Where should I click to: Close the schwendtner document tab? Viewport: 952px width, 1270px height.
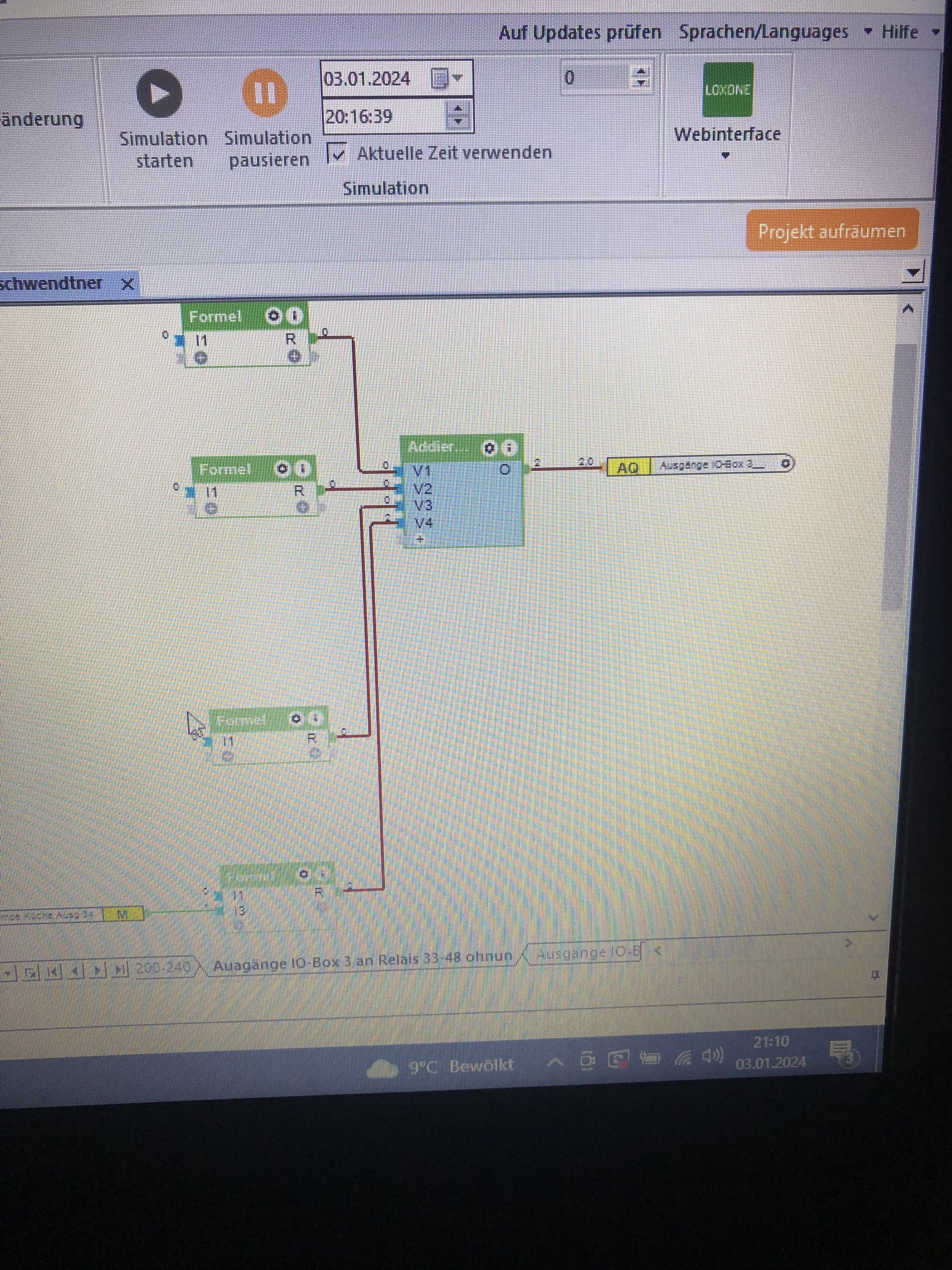pyautogui.click(x=128, y=283)
